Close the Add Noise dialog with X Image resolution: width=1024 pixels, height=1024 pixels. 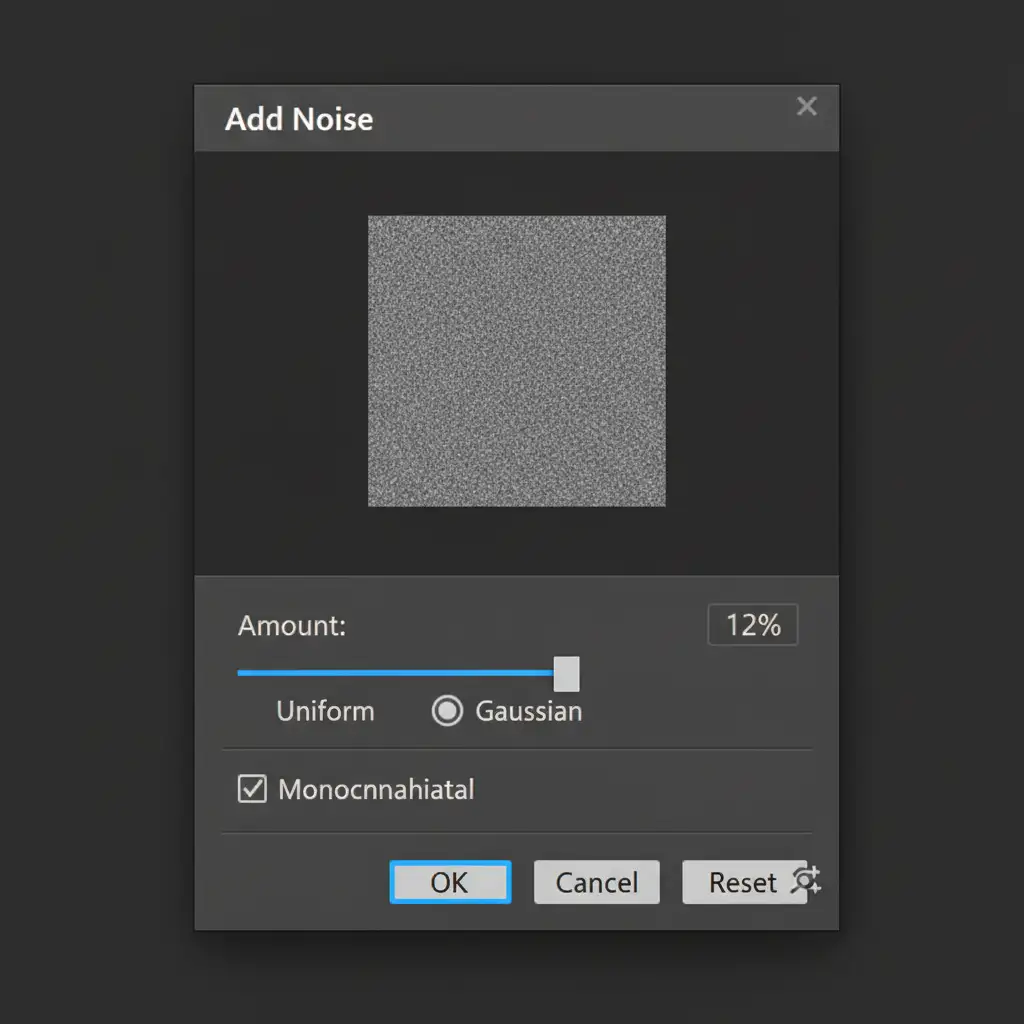806,107
